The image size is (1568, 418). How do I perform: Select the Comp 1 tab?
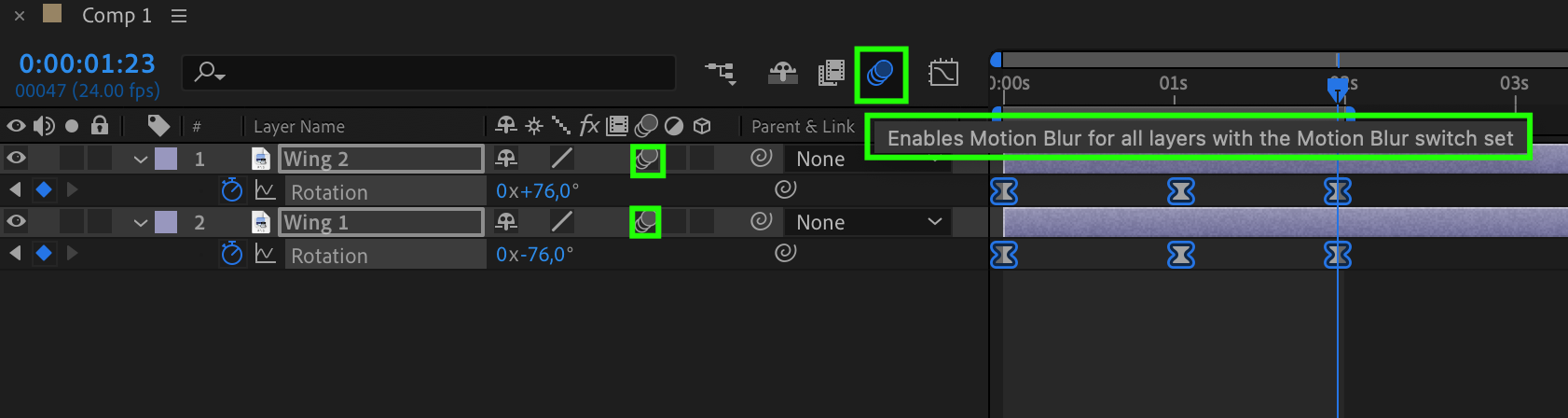117,16
